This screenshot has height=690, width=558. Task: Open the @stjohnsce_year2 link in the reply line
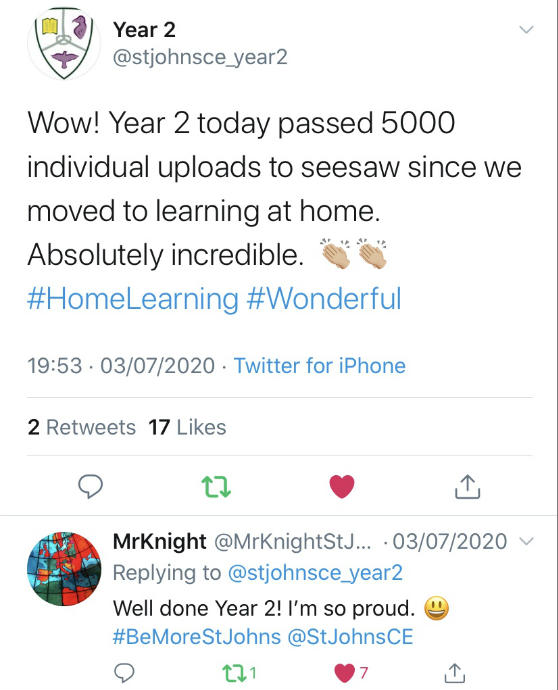pos(315,573)
